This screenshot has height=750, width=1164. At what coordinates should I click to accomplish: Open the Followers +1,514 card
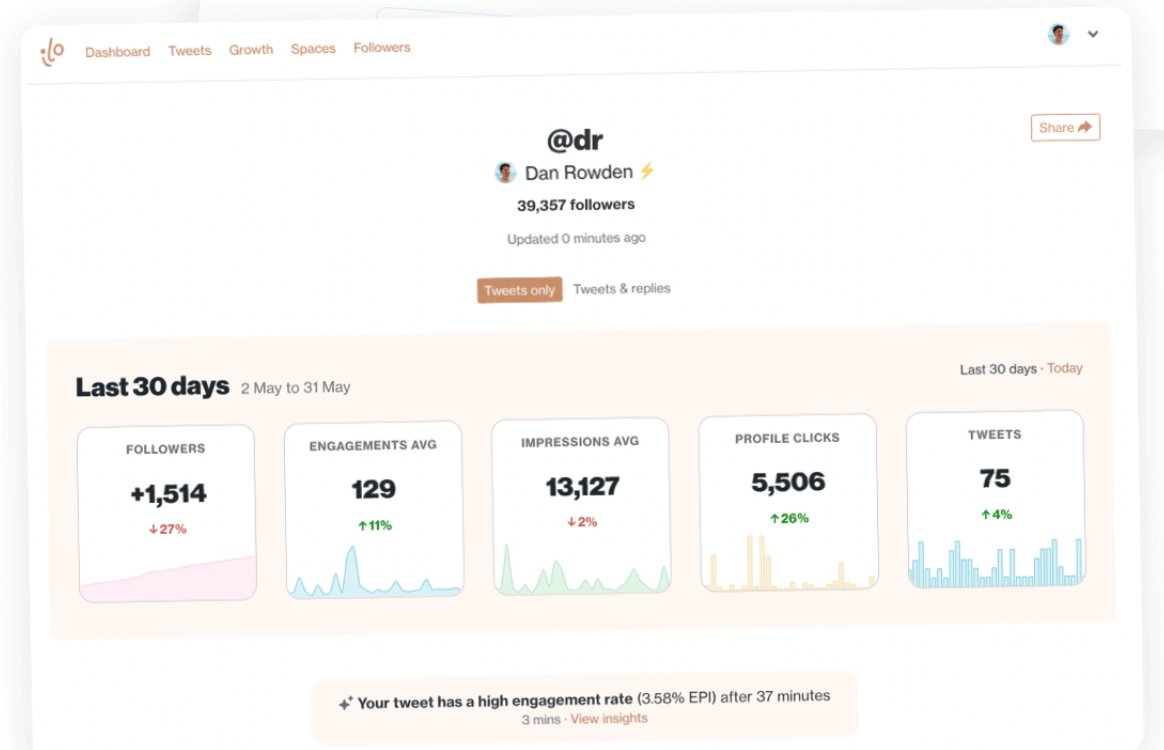click(167, 513)
